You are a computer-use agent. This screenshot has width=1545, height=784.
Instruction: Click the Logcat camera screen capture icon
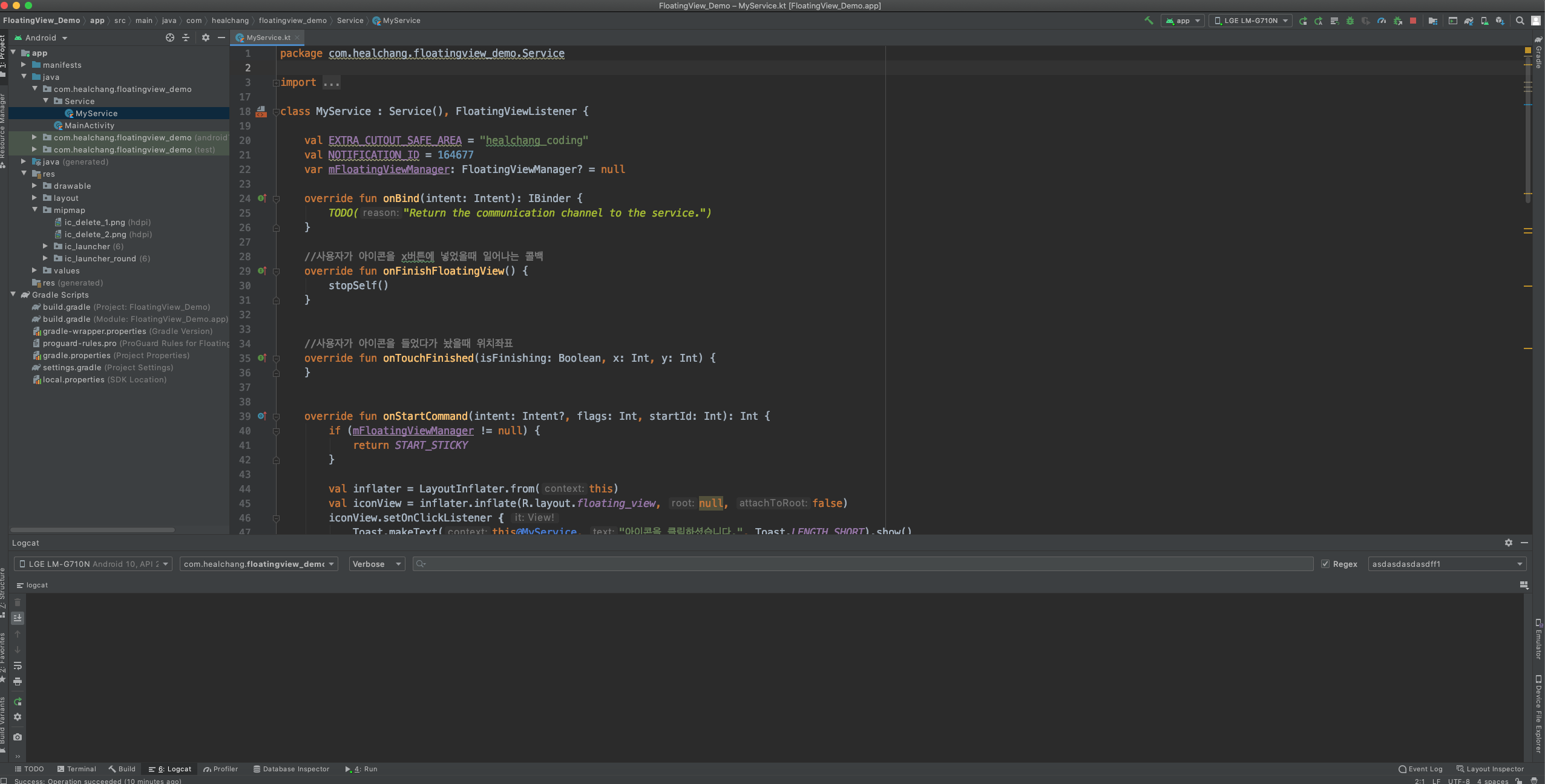click(18, 737)
